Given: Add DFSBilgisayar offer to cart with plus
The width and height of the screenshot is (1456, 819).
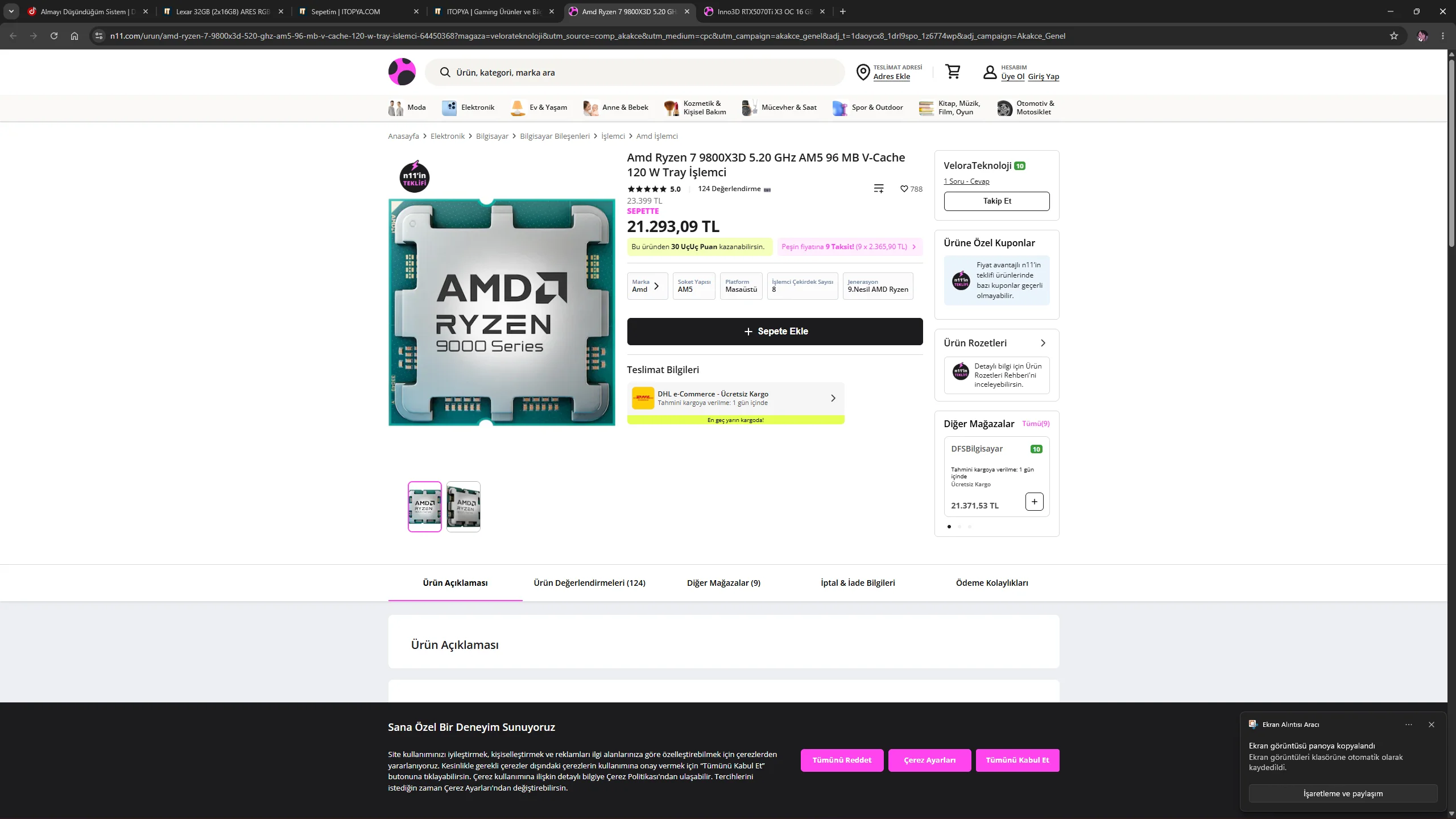Looking at the screenshot, I should pos(1035,502).
